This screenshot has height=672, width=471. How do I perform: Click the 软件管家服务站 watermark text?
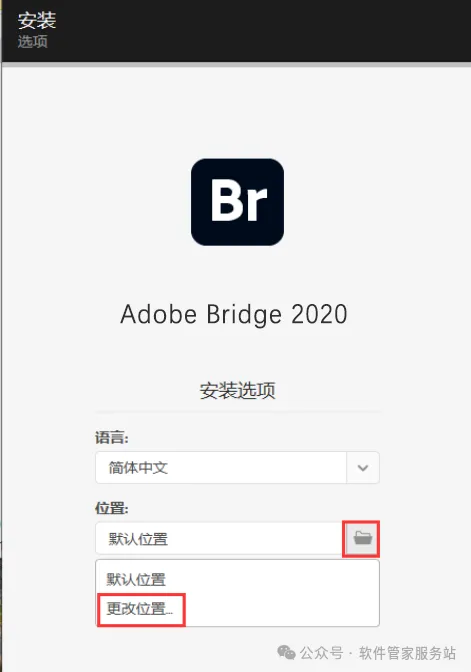coord(408,653)
